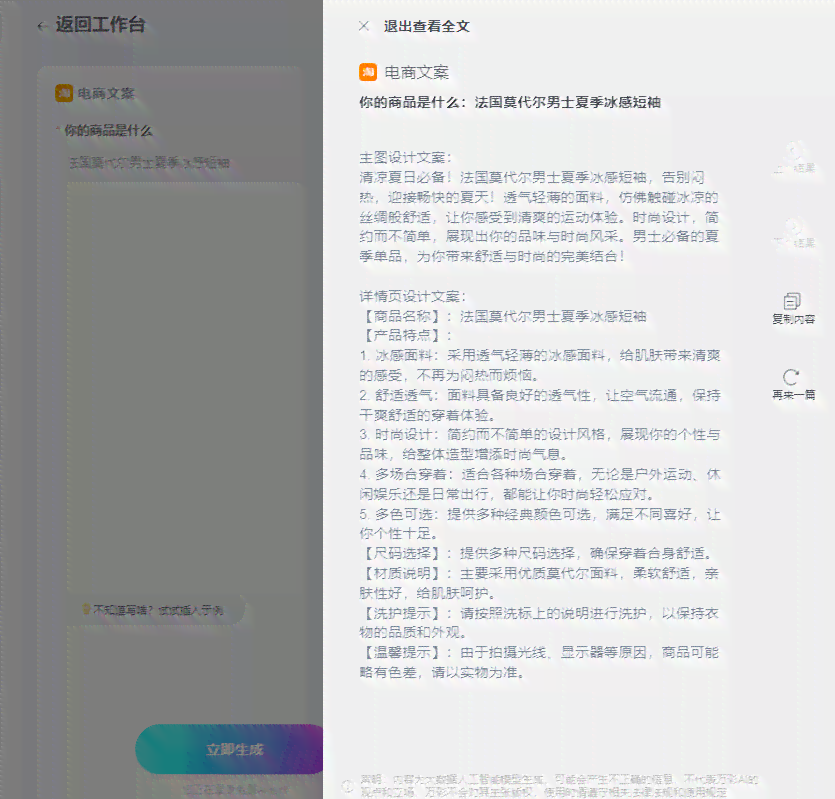Click the orange 电商文案 icon in full-text panel
This screenshot has width=835, height=799.
coord(368,72)
